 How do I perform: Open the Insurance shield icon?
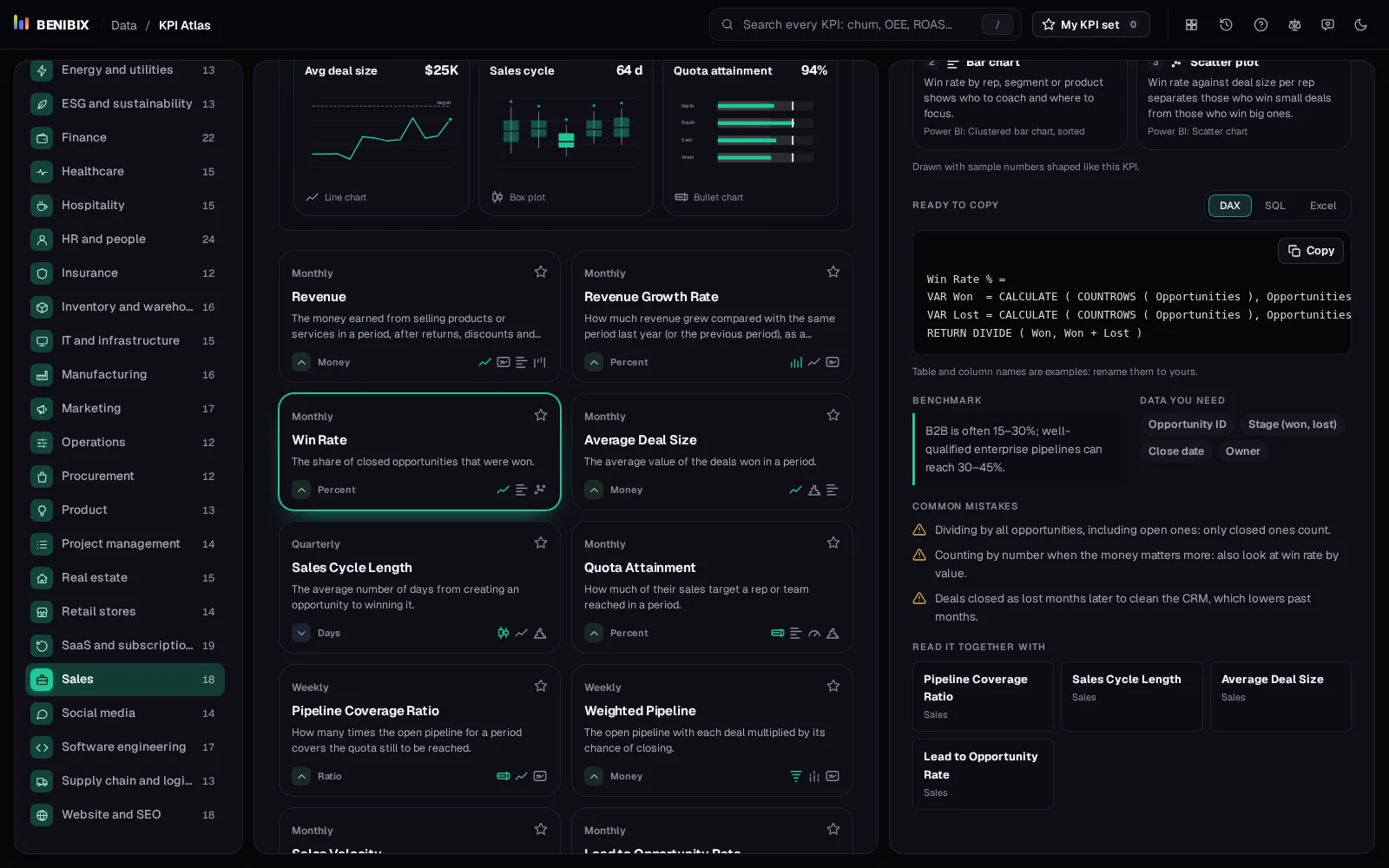coord(42,273)
